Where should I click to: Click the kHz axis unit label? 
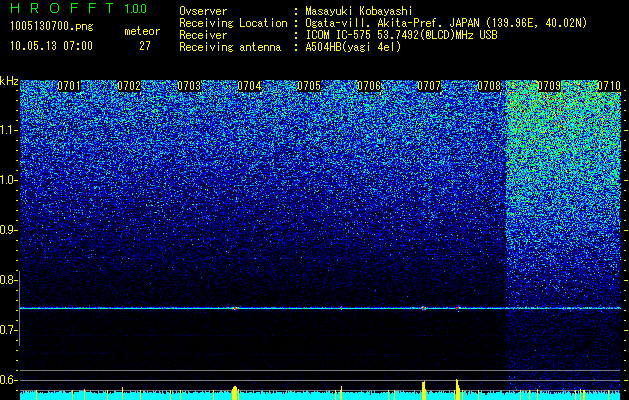(9, 81)
